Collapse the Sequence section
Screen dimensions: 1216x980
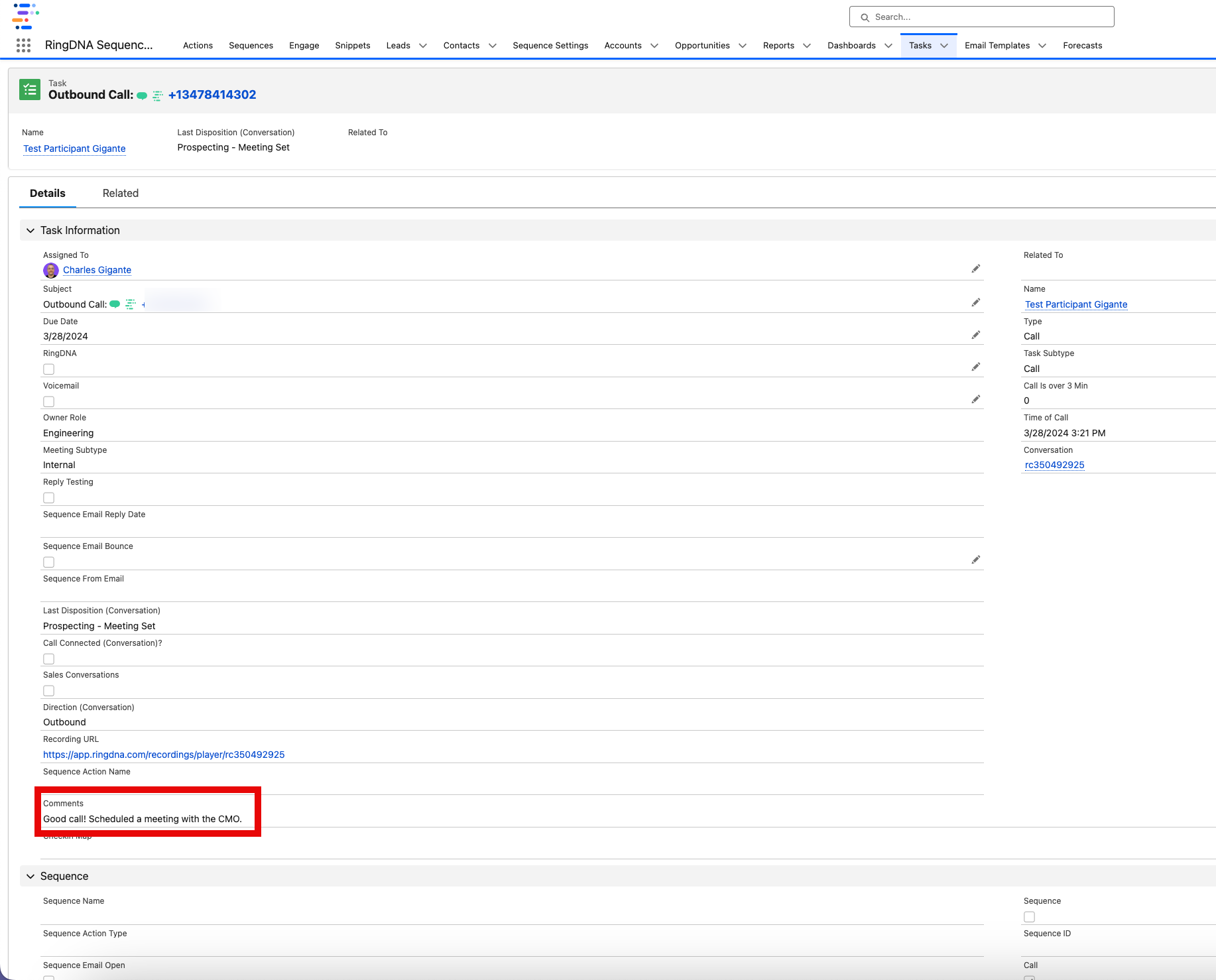pos(30,876)
